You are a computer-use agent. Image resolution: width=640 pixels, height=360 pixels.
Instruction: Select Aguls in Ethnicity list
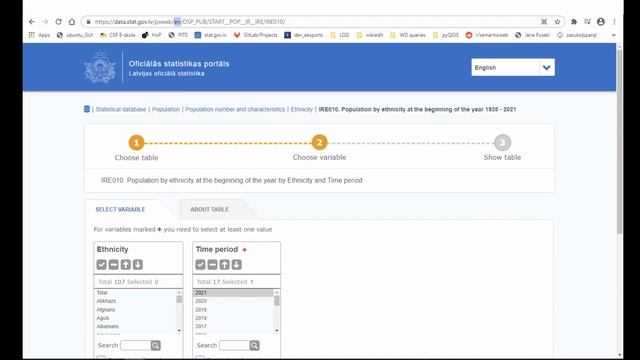(x=135, y=318)
